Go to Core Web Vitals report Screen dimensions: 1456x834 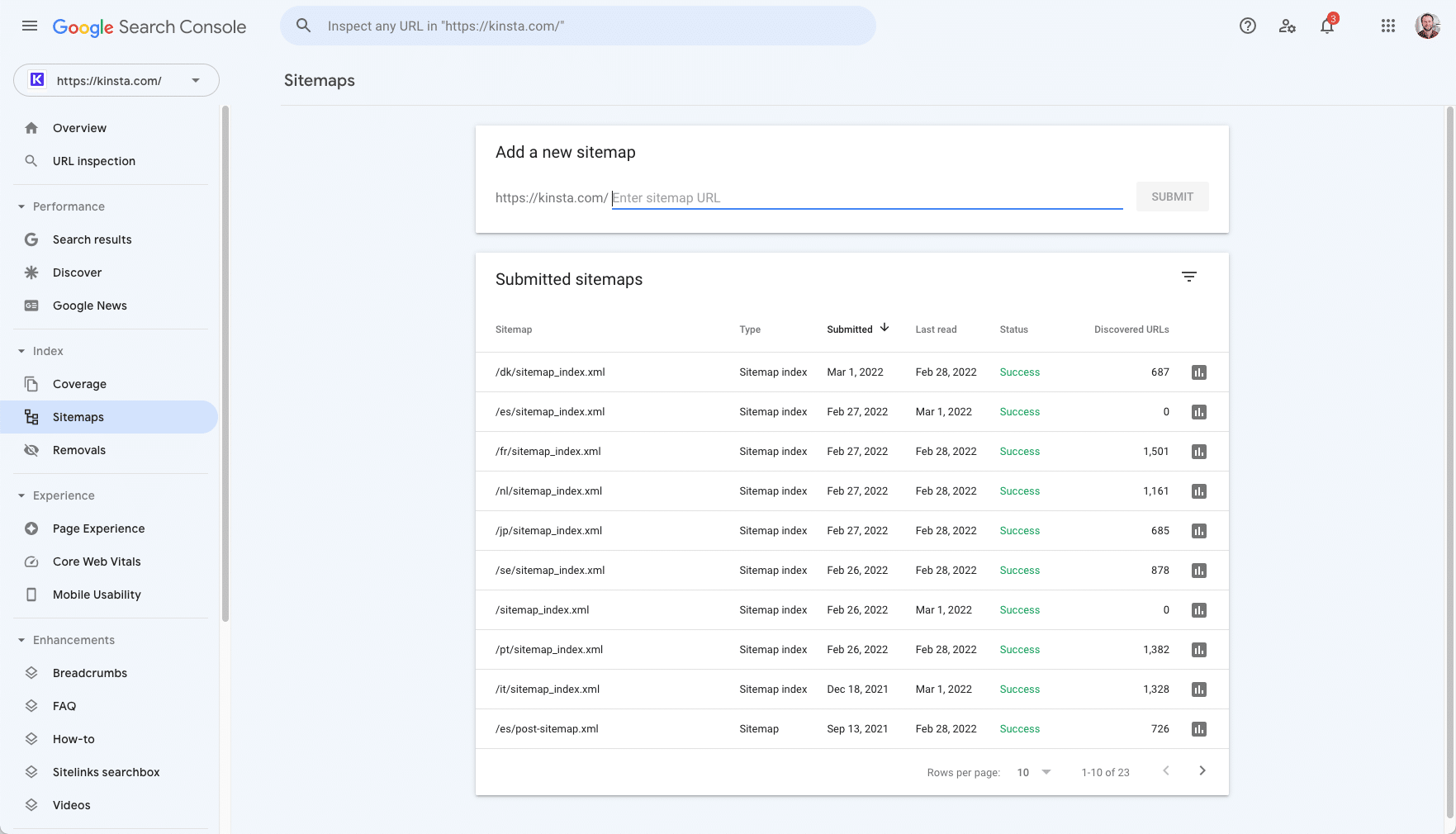97,562
